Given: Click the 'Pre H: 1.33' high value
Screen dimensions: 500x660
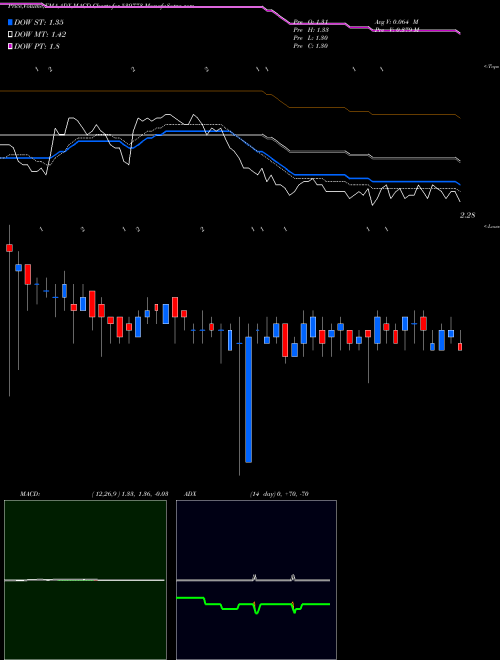Looking at the screenshot, I should pyautogui.click(x=311, y=30).
